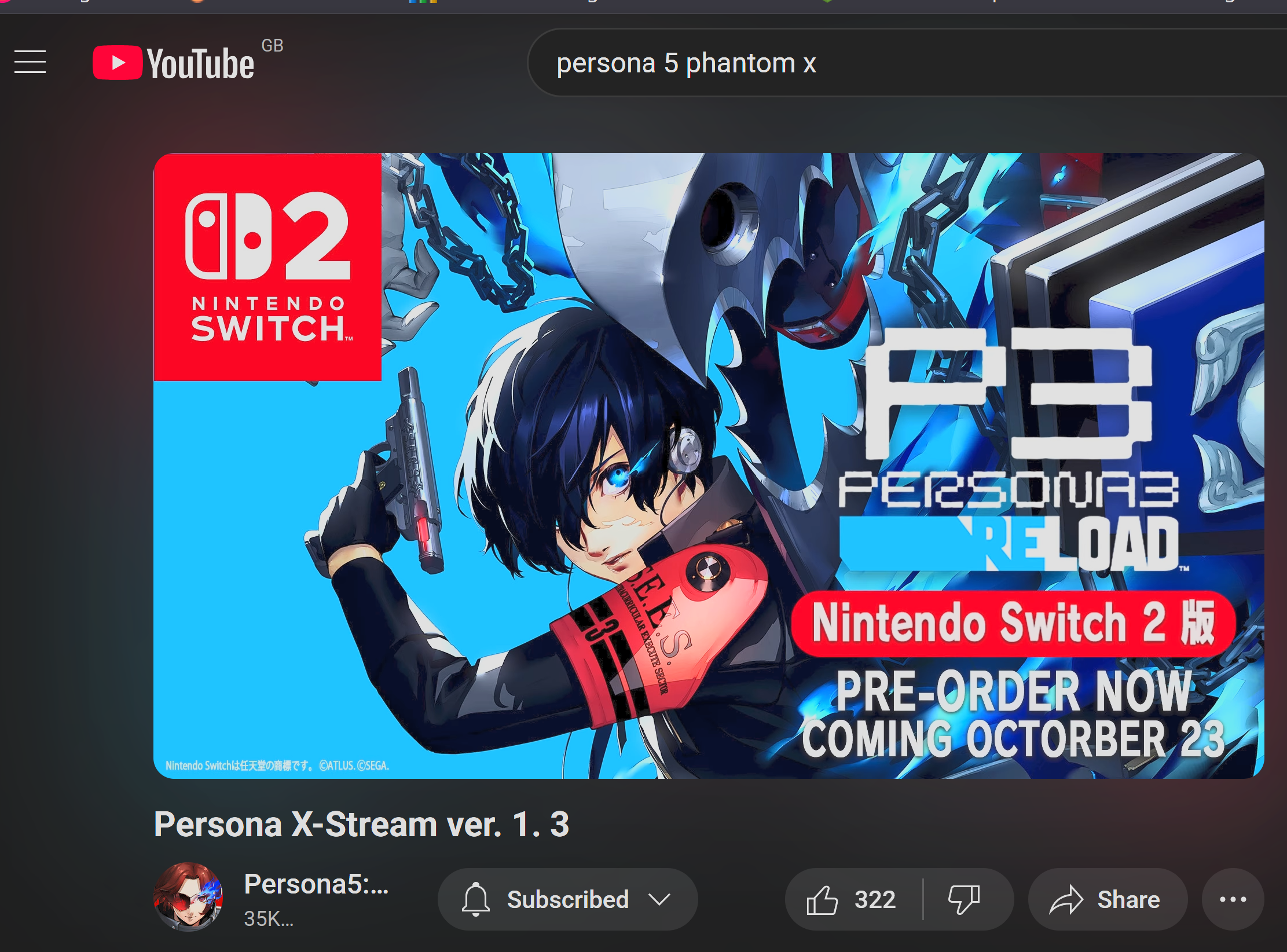The width and height of the screenshot is (1287, 952).
Task: Click the GB country code label
Action: click(x=273, y=46)
